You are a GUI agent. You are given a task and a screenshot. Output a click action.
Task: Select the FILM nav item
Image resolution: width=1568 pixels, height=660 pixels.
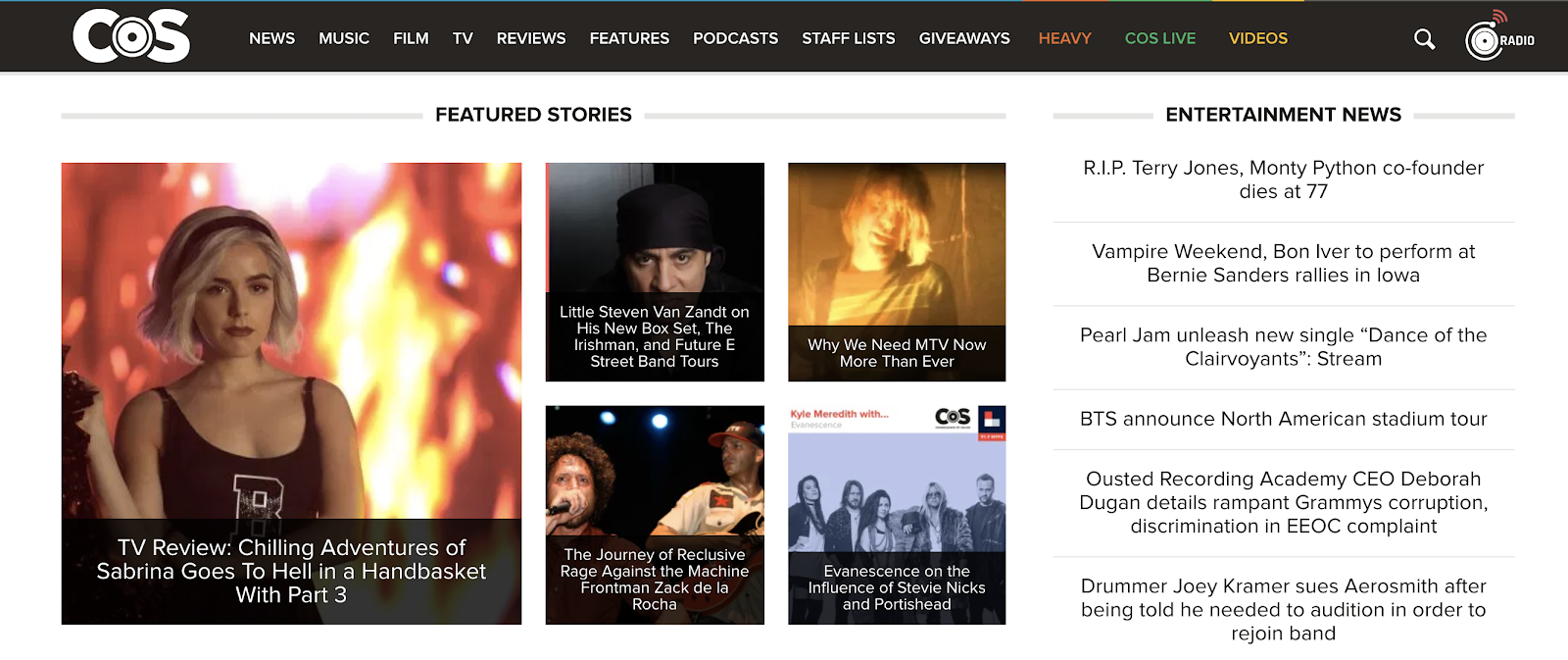coord(411,38)
